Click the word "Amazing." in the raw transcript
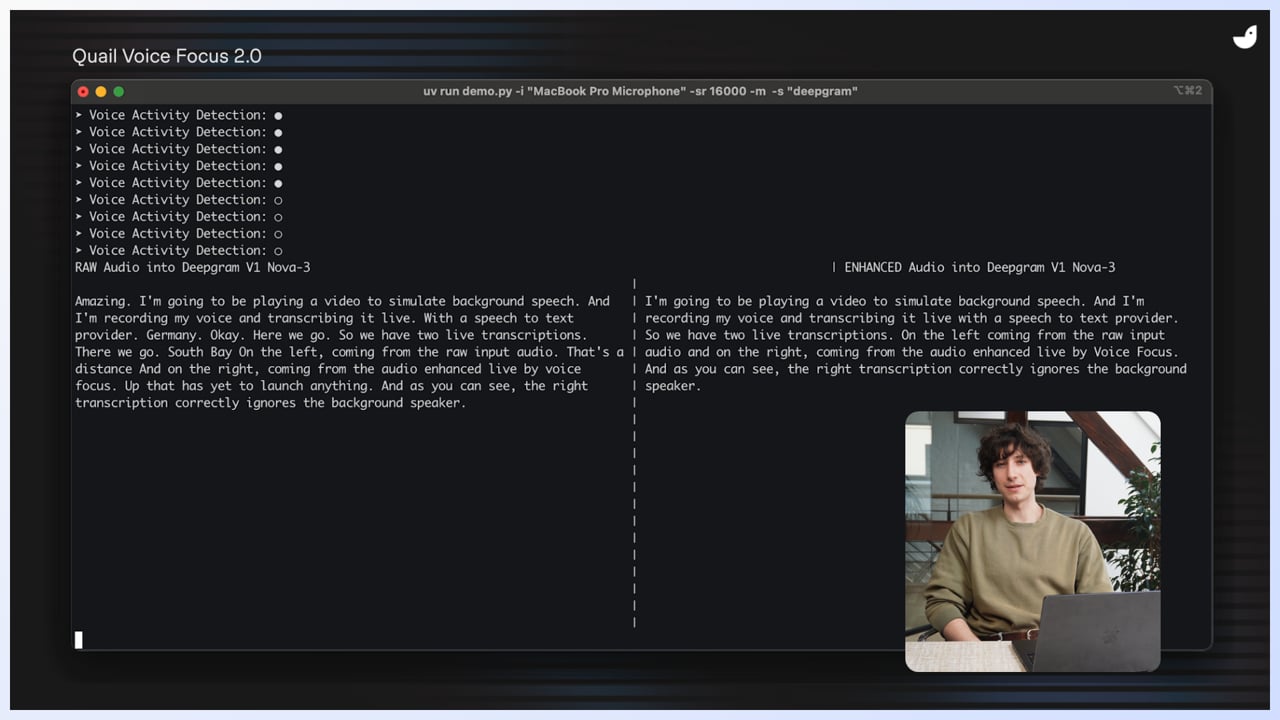This screenshot has height=720, width=1280. [x=103, y=301]
